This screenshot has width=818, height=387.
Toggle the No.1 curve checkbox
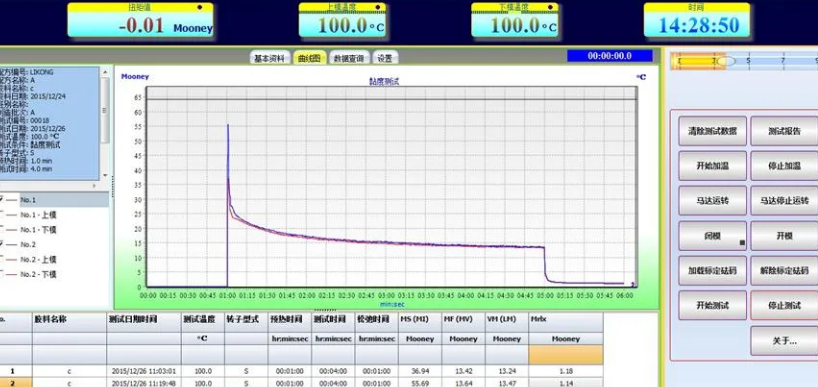(2, 200)
